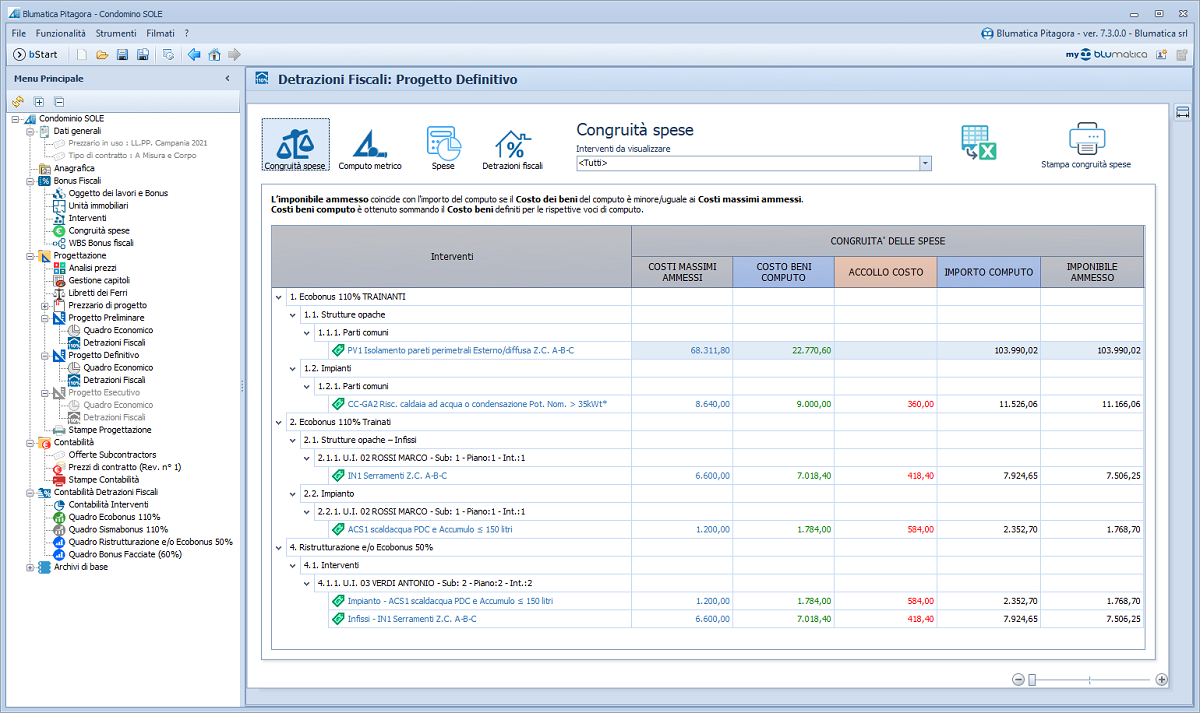This screenshot has width=1200, height=713.
Task: Collapse the 2.2. Impianto group row
Action: [293, 493]
